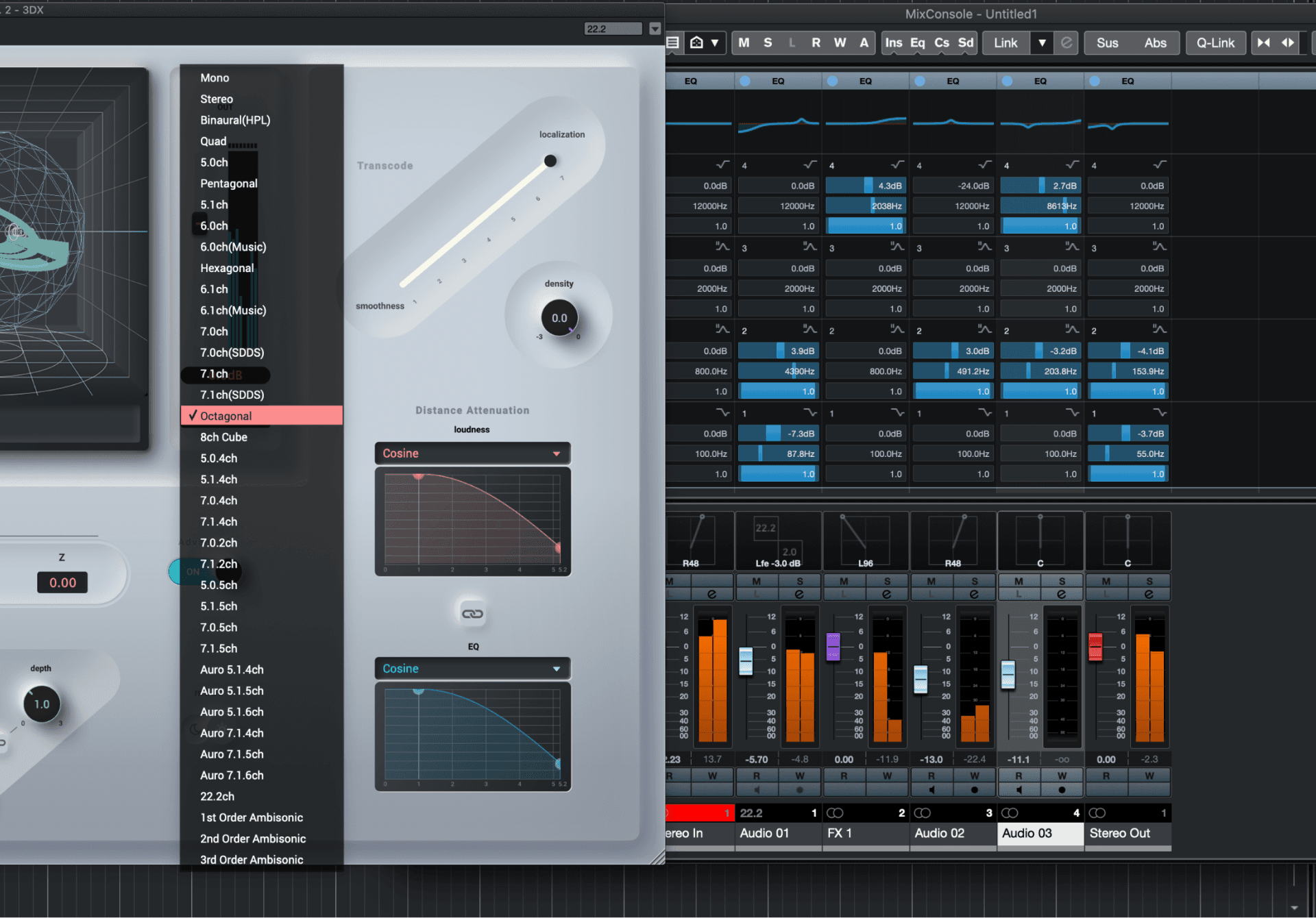Click the link chain icon between loudness and EQ
This screenshot has width=1316, height=918.
(x=472, y=614)
